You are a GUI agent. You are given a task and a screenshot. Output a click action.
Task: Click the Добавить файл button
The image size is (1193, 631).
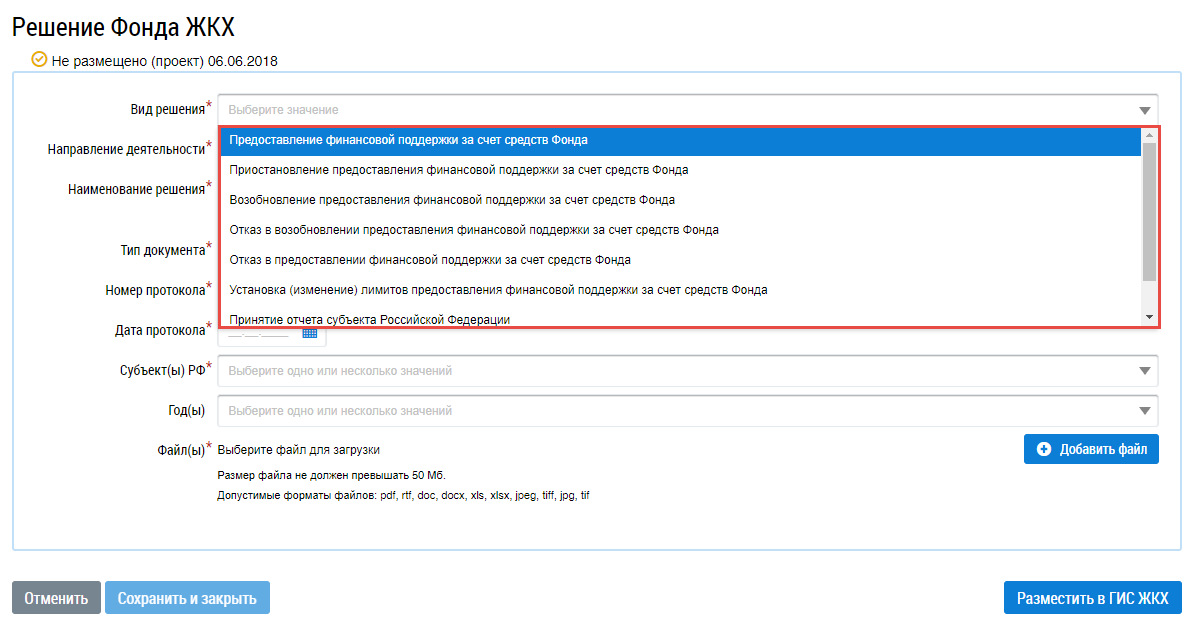coord(1091,450)
